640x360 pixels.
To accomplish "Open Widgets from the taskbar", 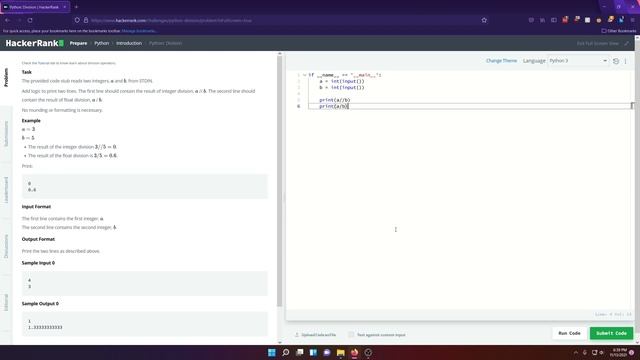I will coord(313,353).
